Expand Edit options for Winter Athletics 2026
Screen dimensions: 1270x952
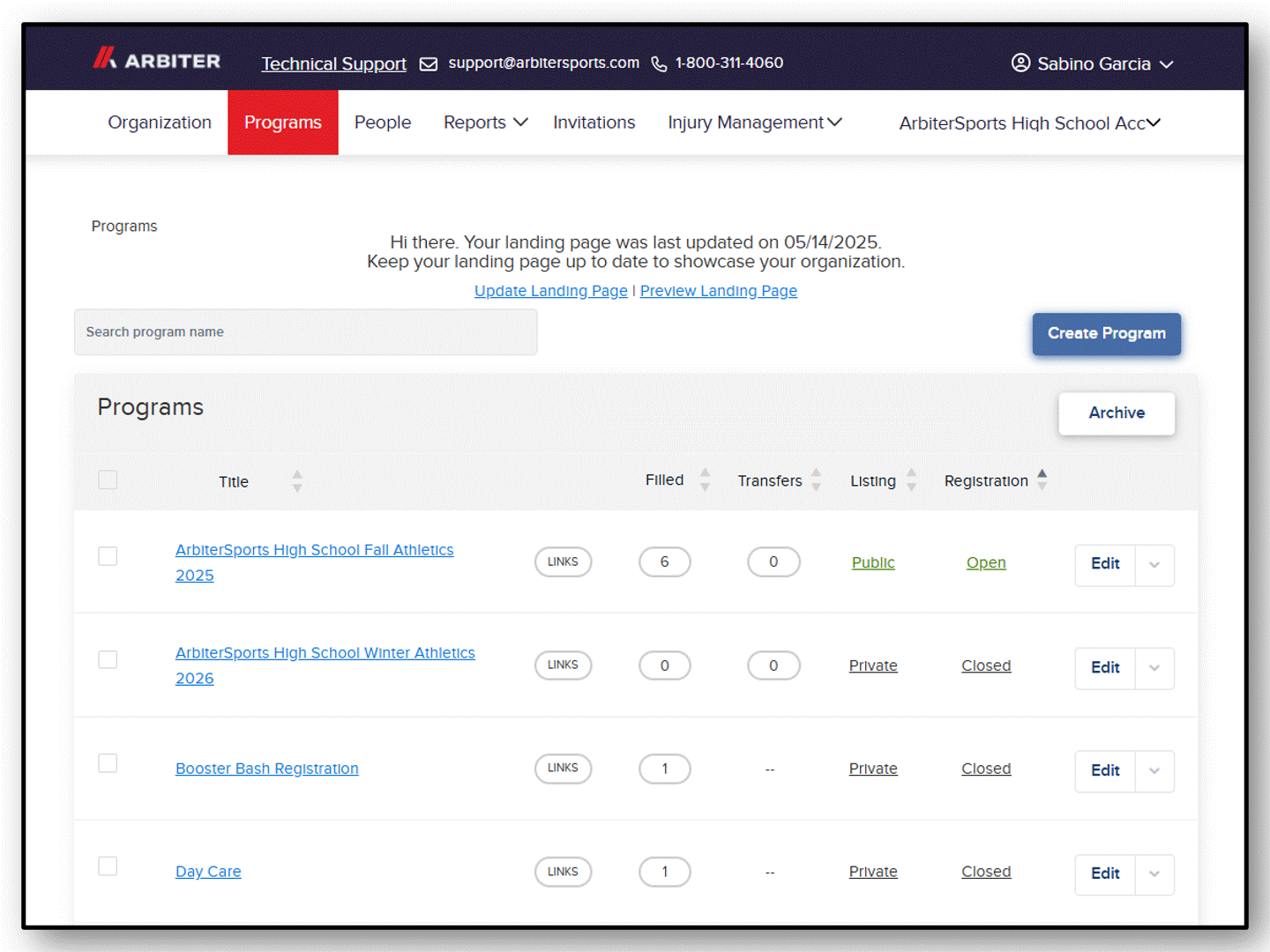tap(1154, 668)
